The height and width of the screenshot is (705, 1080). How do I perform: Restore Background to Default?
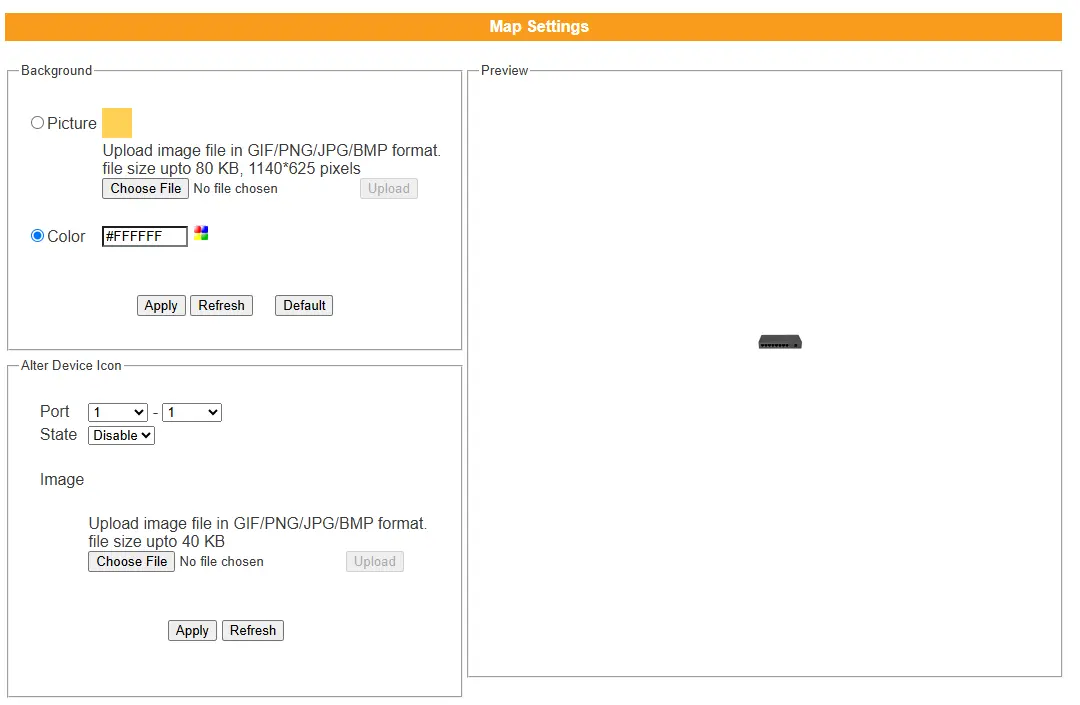pyautogui.click(x=304, y=306)
